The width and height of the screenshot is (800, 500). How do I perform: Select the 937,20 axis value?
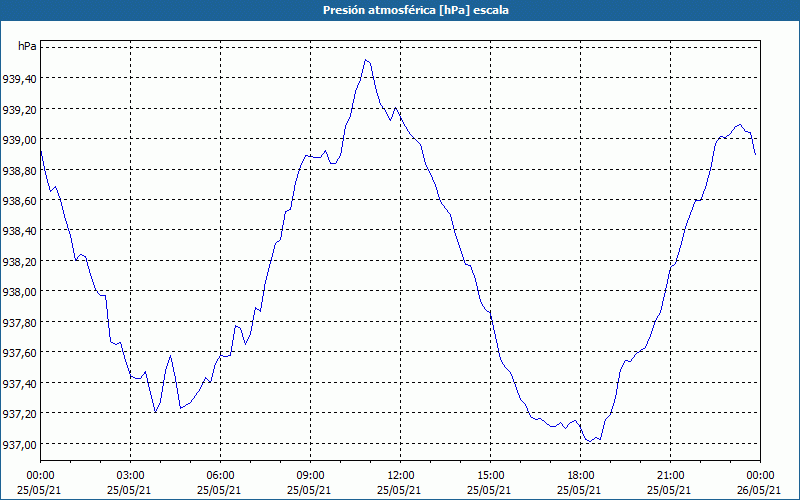pos(19,413)
